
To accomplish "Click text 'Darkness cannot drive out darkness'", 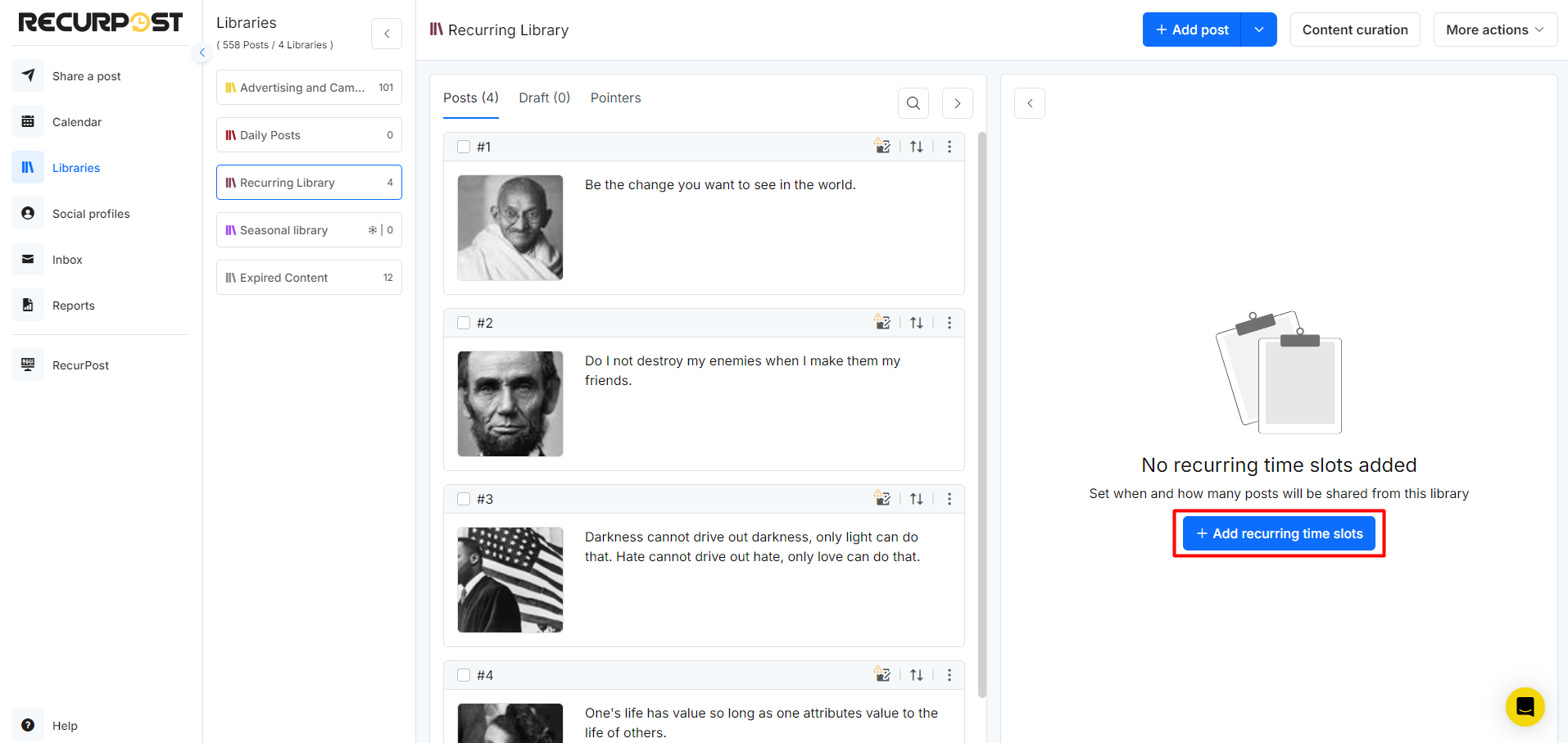I will coord(697,537).
